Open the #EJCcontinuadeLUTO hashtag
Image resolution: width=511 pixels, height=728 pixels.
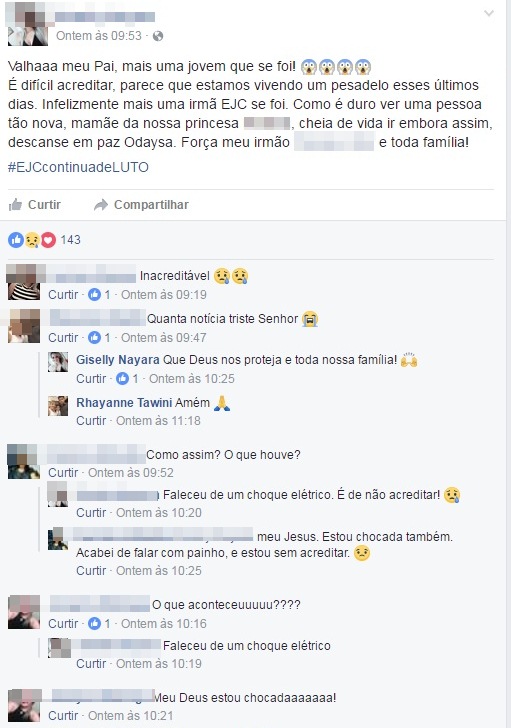click(78, 167)
